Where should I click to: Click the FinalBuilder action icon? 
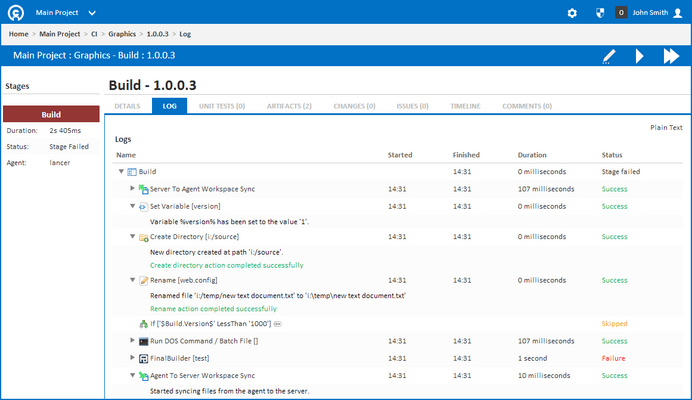click(x=144, y=357)
